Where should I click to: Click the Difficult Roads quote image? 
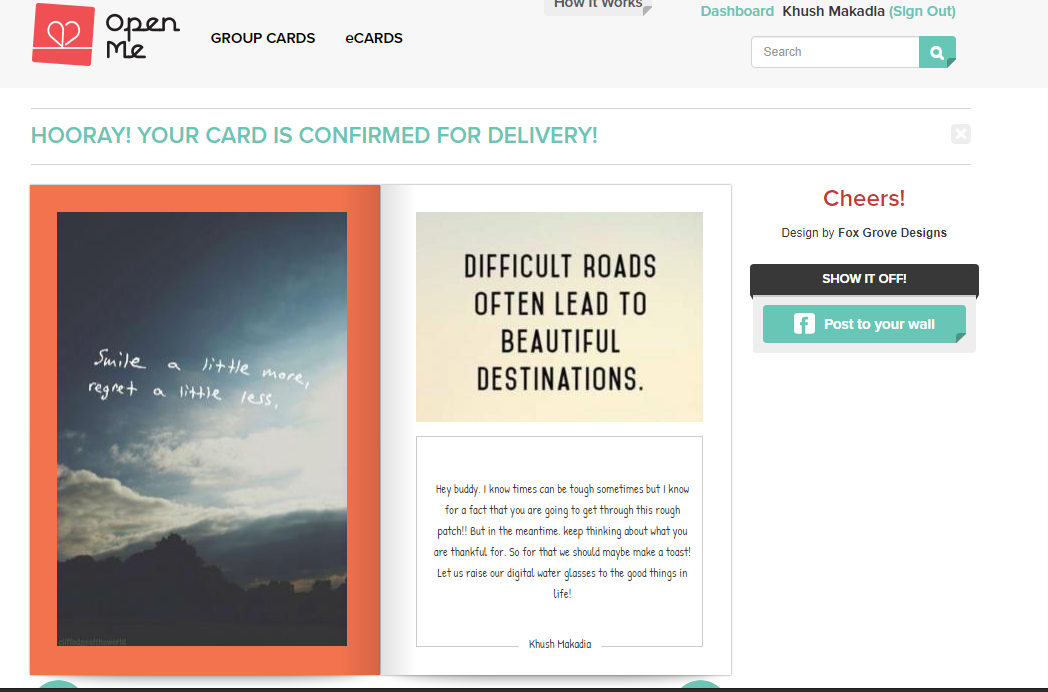(559, 317)
